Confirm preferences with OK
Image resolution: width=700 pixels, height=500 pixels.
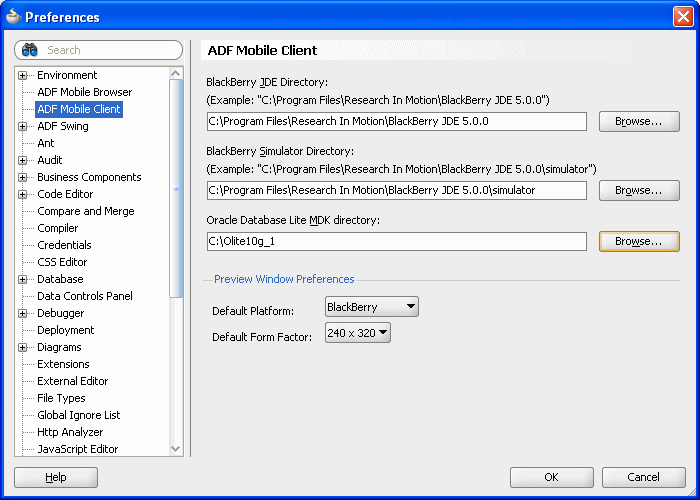tap(551, 477)
